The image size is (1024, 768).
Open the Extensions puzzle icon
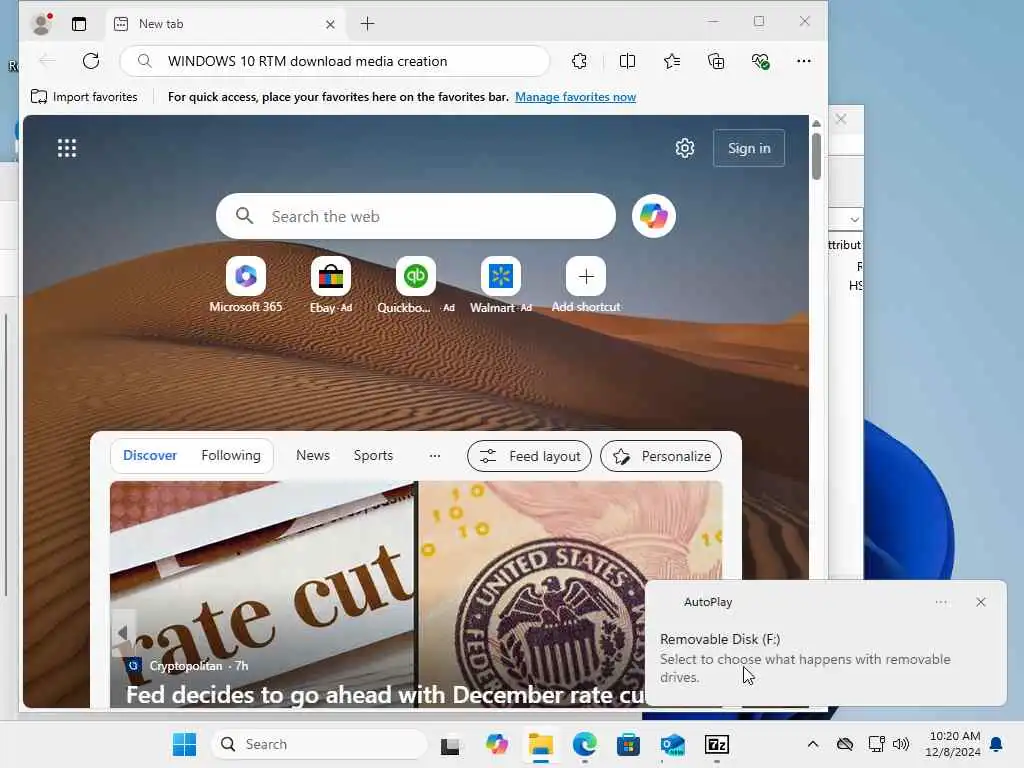[x=579, y=61]
